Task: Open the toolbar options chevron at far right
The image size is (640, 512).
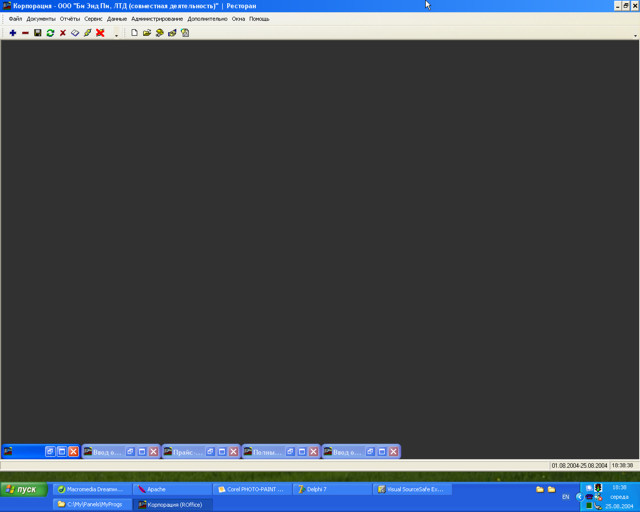Action: [635, 35]
